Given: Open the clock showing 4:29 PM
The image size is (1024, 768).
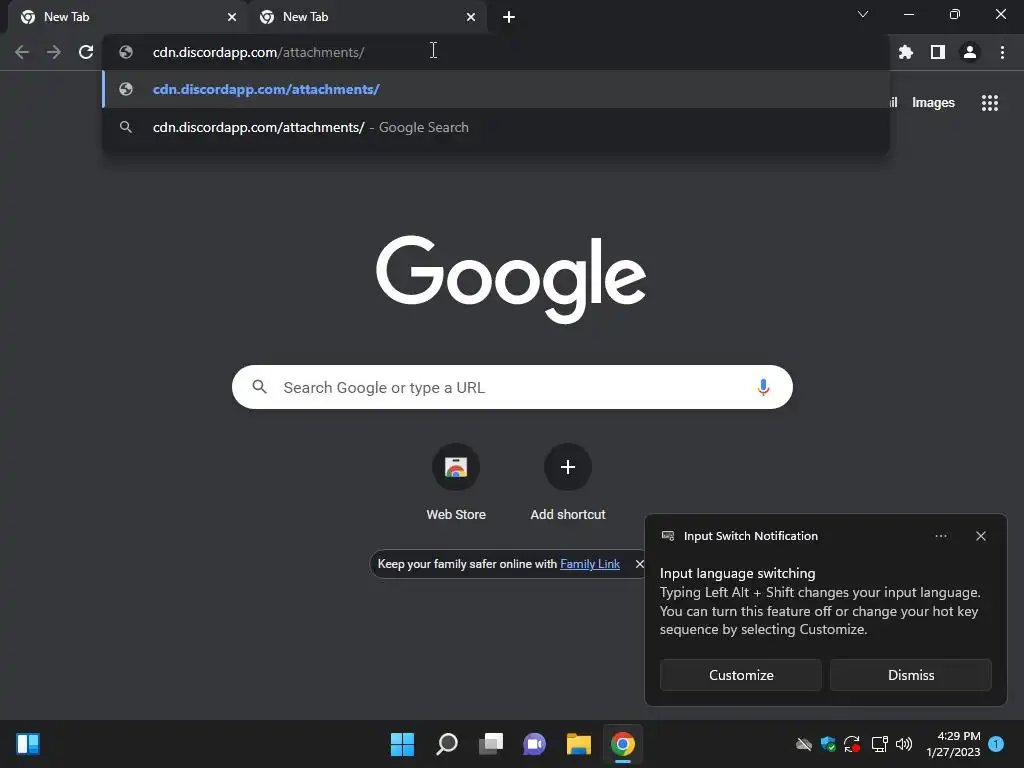Looking at the screenshot, I should tap(953, 744).
